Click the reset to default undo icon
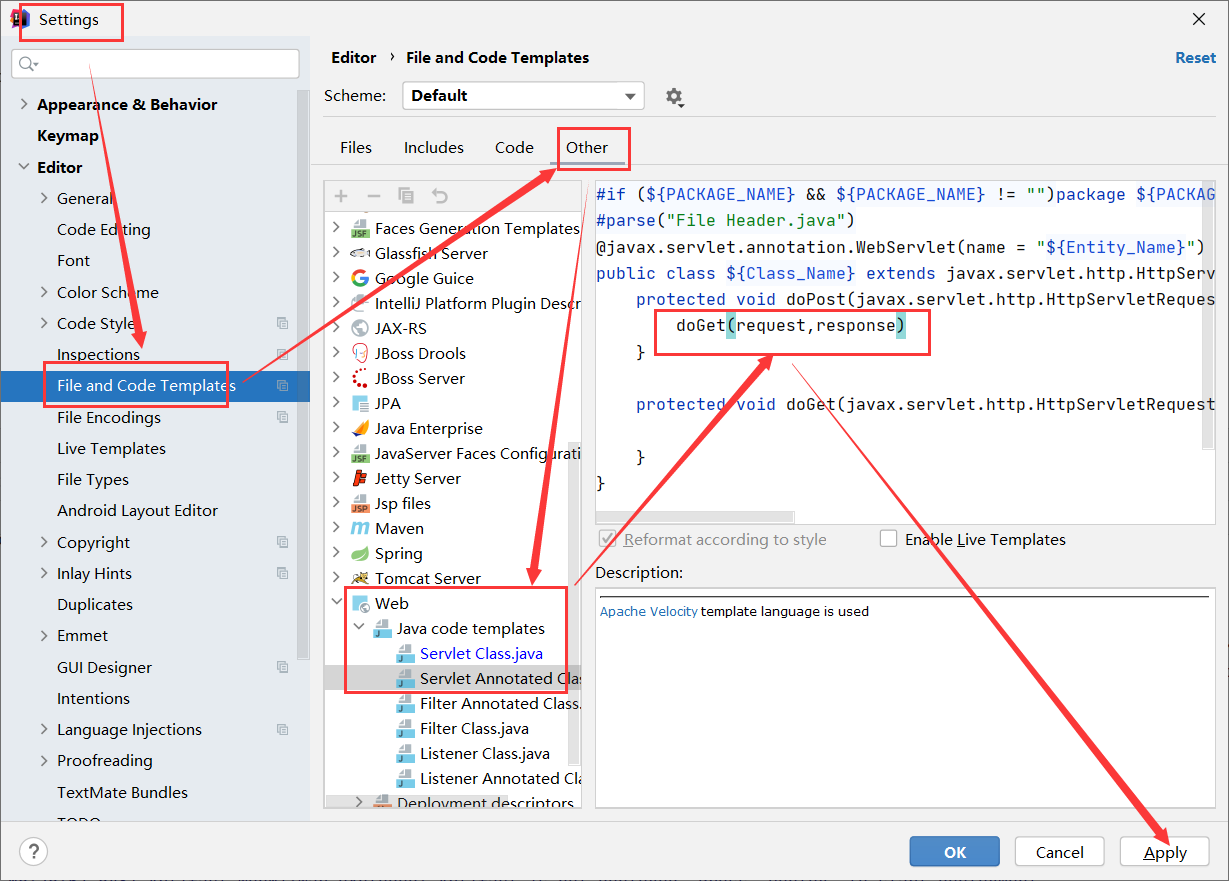Screen dimensions: 1229x881 click(439, 196)
